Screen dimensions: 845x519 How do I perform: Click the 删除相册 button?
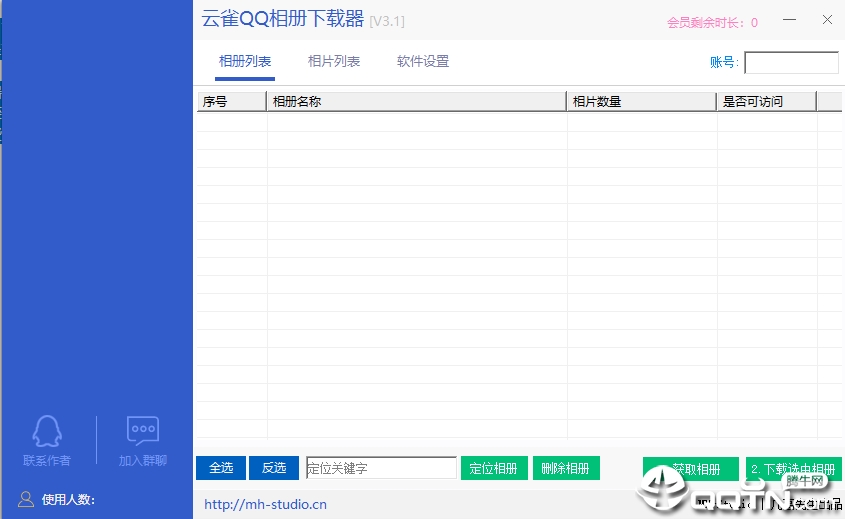566,468
